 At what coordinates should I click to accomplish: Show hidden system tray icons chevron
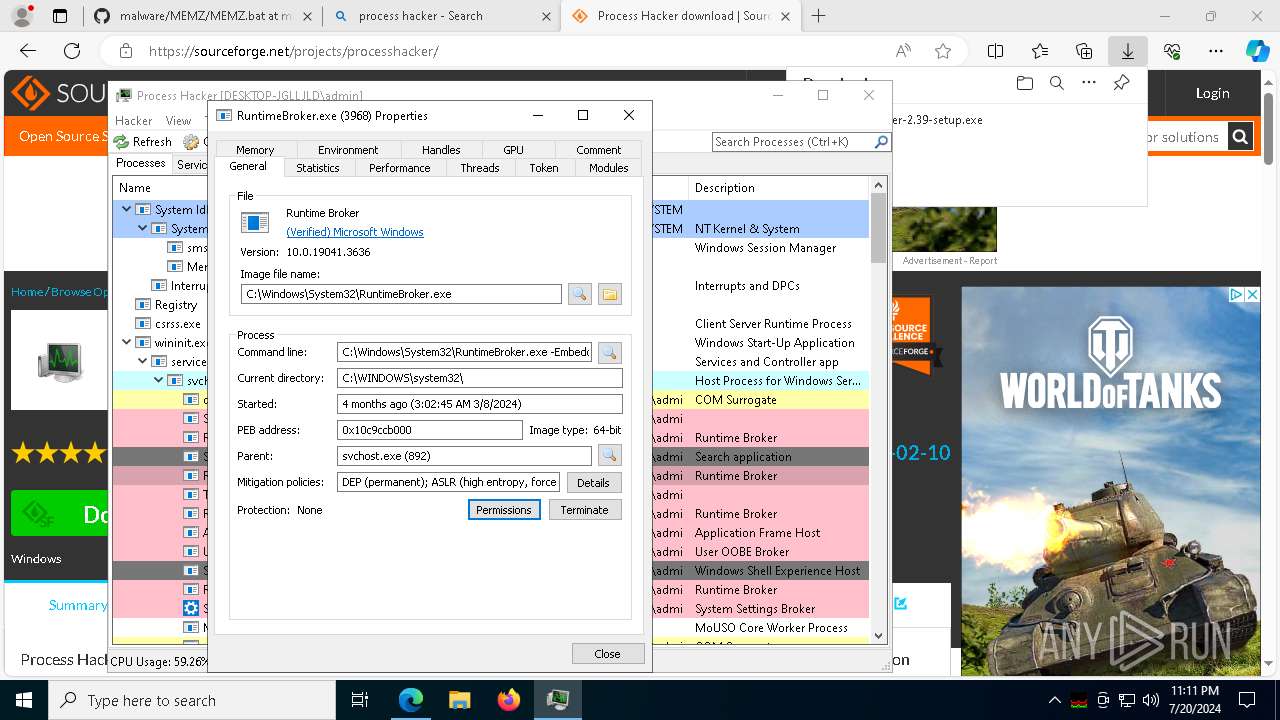point(1055,700)
